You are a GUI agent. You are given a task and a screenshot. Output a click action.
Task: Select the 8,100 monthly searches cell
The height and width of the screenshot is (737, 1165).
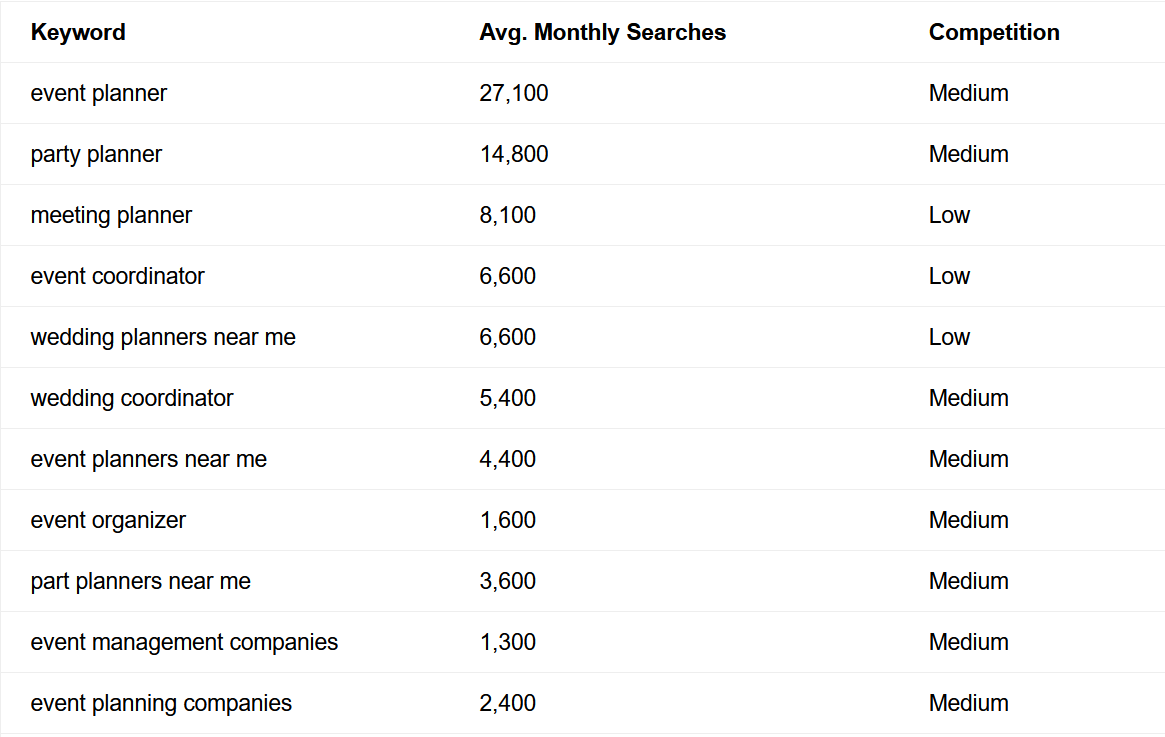pyautogui.click(x=507, y=215)
